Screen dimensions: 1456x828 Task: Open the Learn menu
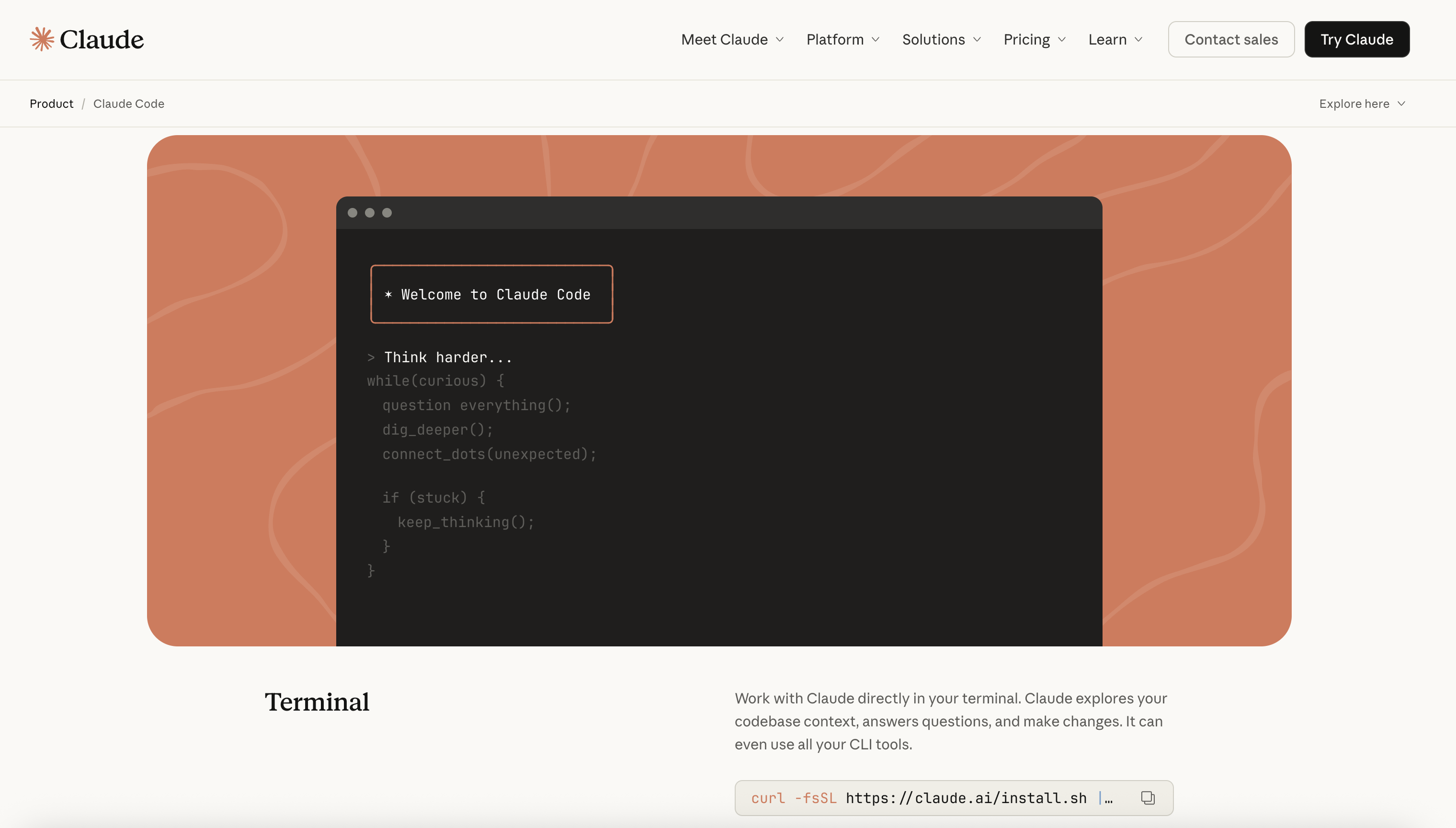point(1115,39)
